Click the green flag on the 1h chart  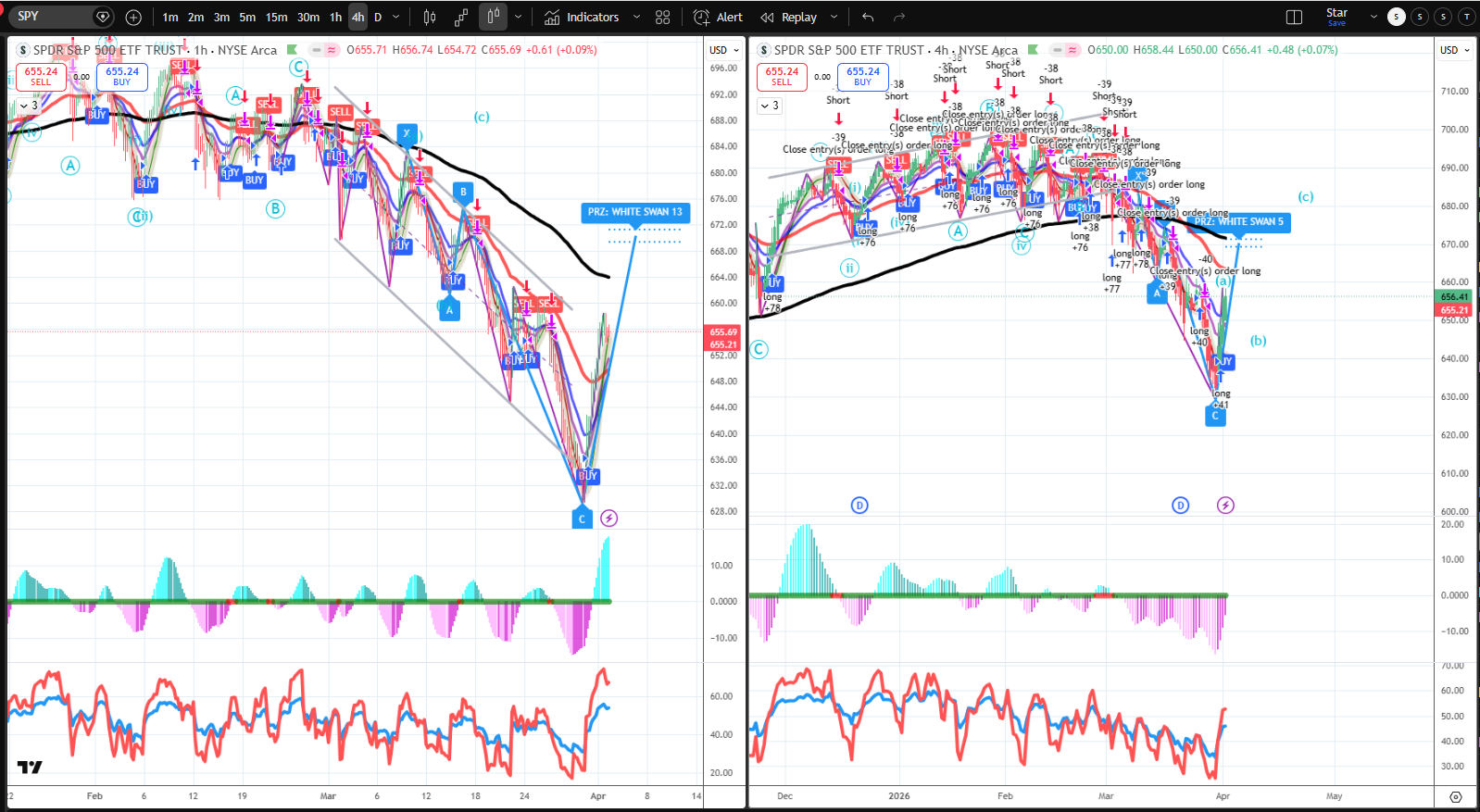pyautogui.click(x=292, y=50)
